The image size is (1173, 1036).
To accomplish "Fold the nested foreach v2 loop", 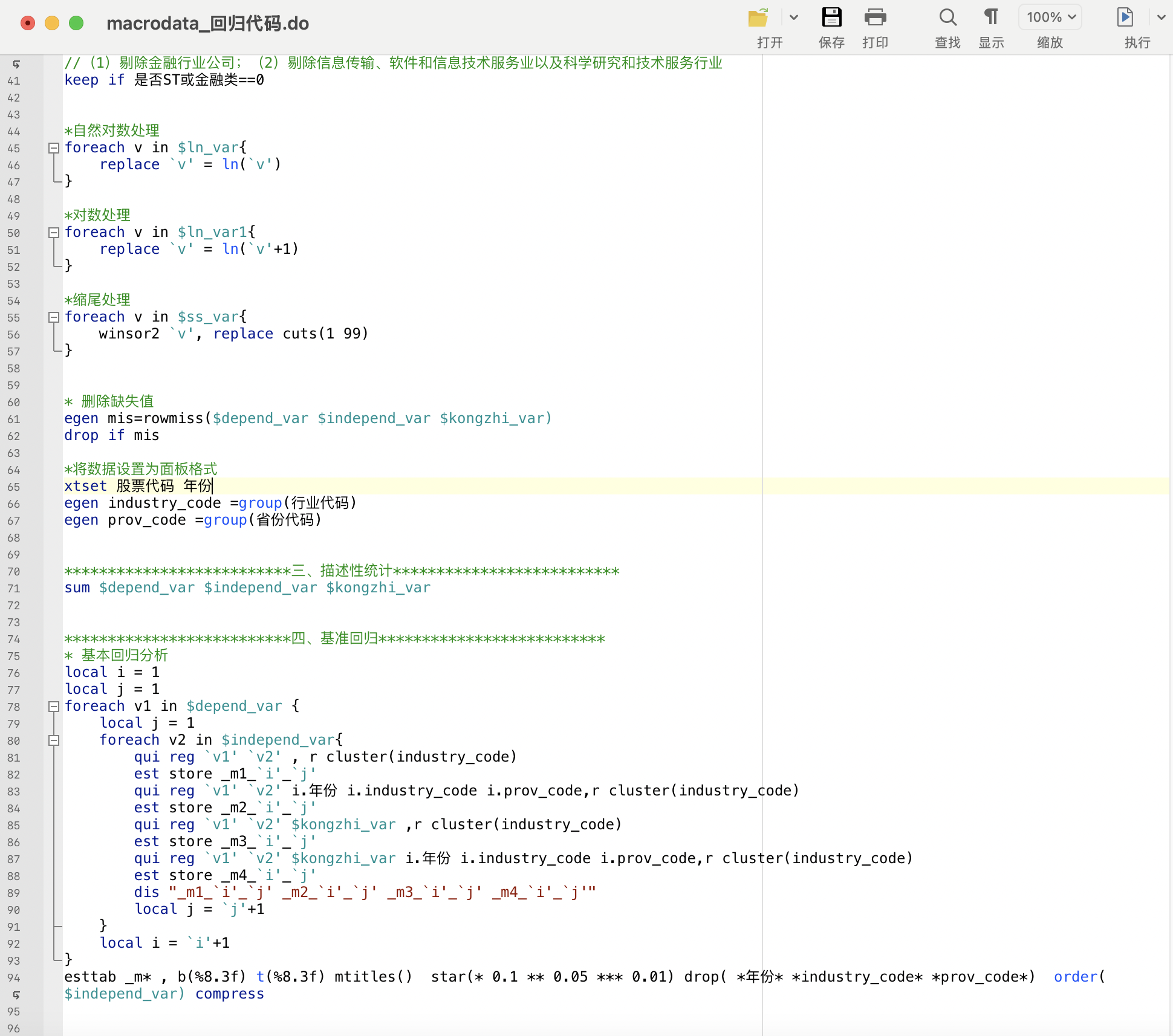I will click(x=54, y=740).
